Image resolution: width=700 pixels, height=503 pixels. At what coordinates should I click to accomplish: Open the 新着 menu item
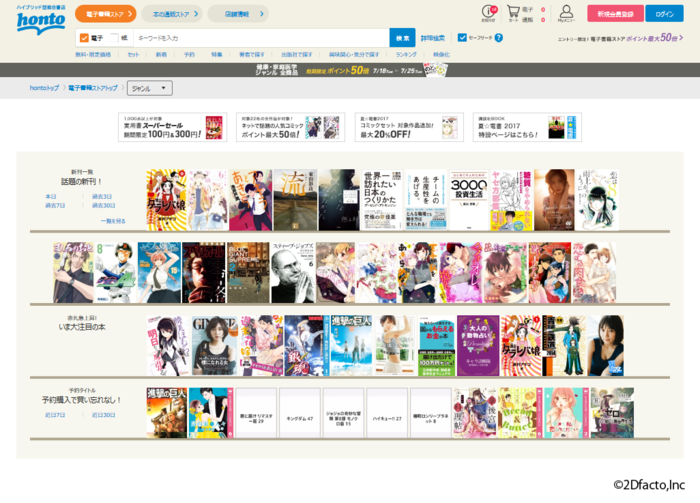click(x=161, y=54)
